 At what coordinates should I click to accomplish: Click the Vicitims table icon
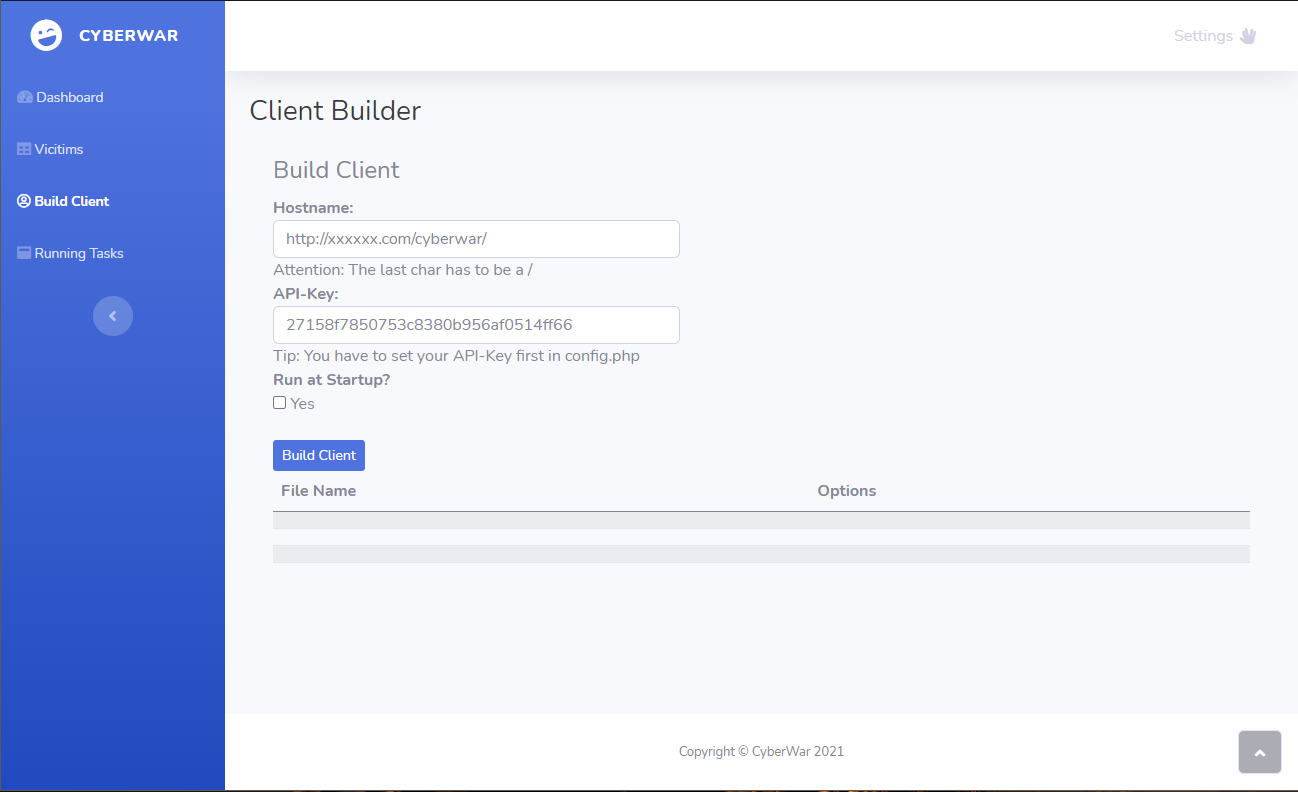coord(24,149)
